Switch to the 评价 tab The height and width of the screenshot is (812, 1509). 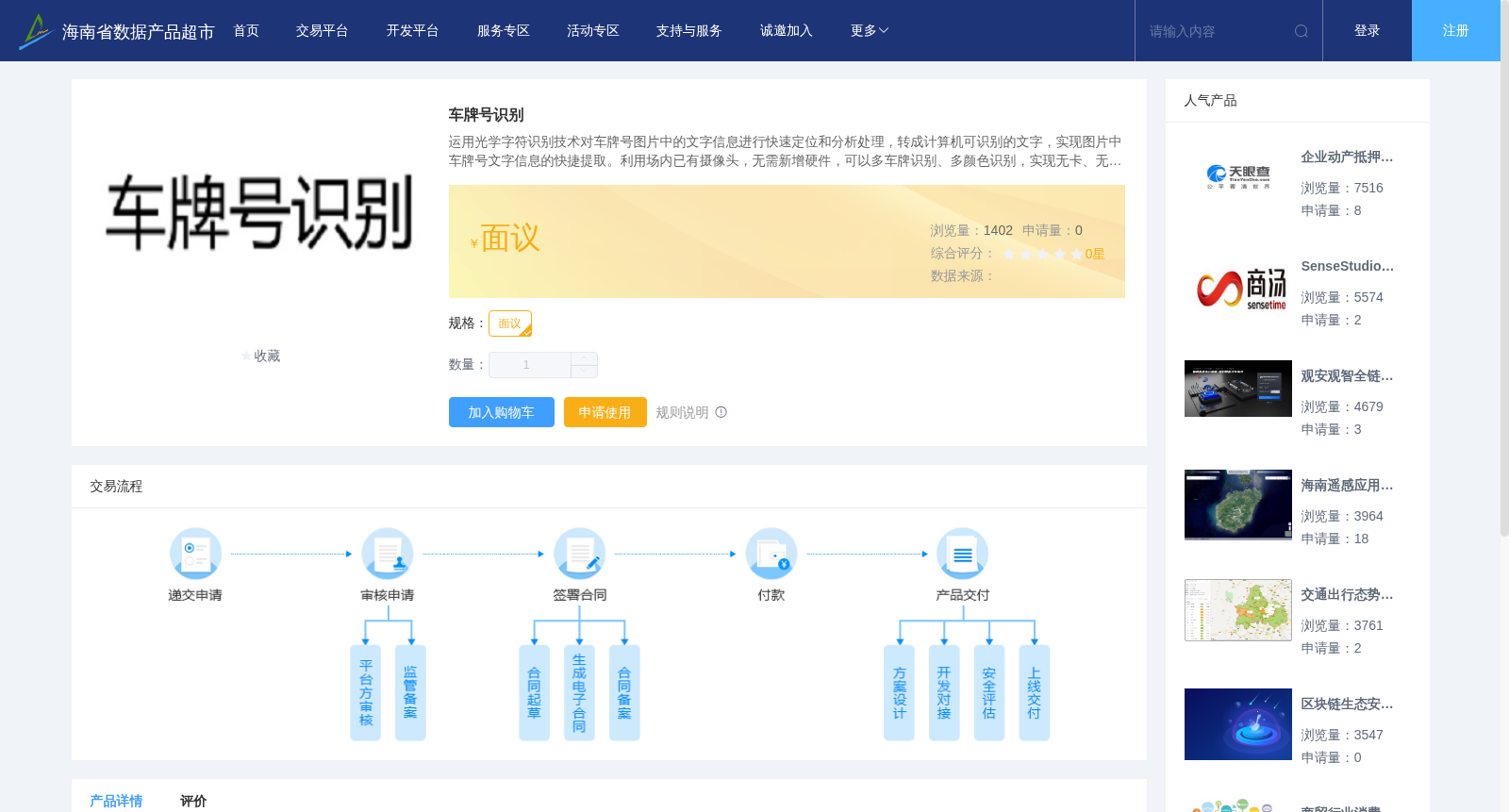point(193,801)
